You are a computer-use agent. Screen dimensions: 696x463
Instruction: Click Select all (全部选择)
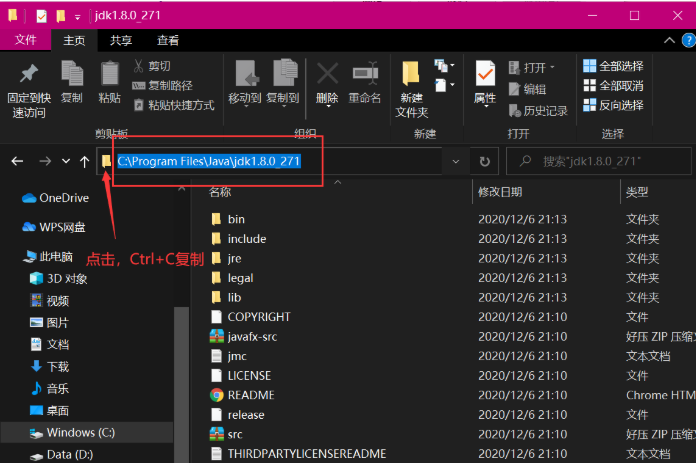(x=613, y=66)
